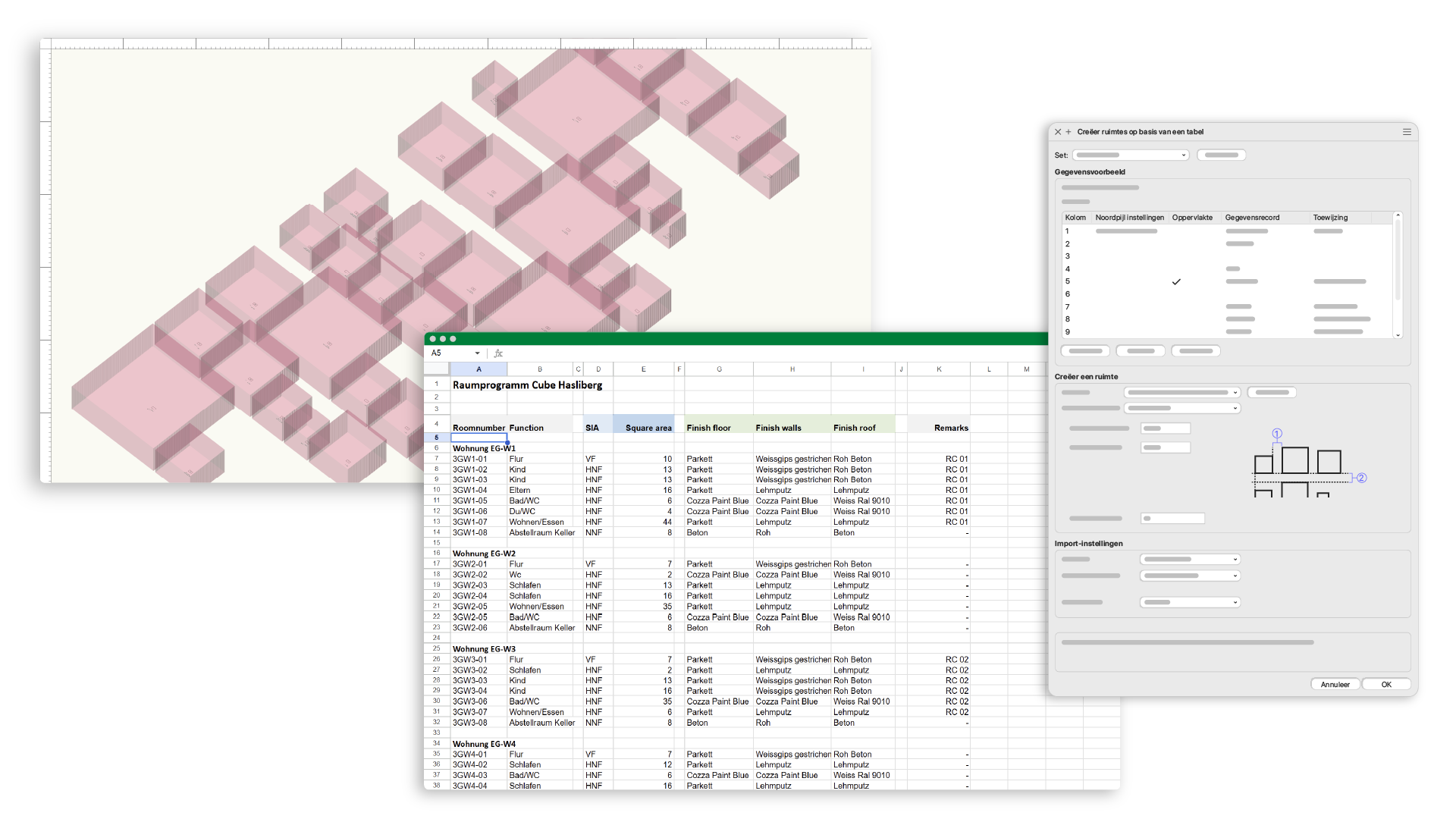Viewport: 1456px width, 819px height.
Task: Select the Square area header cell
Action: pos(643,428)
